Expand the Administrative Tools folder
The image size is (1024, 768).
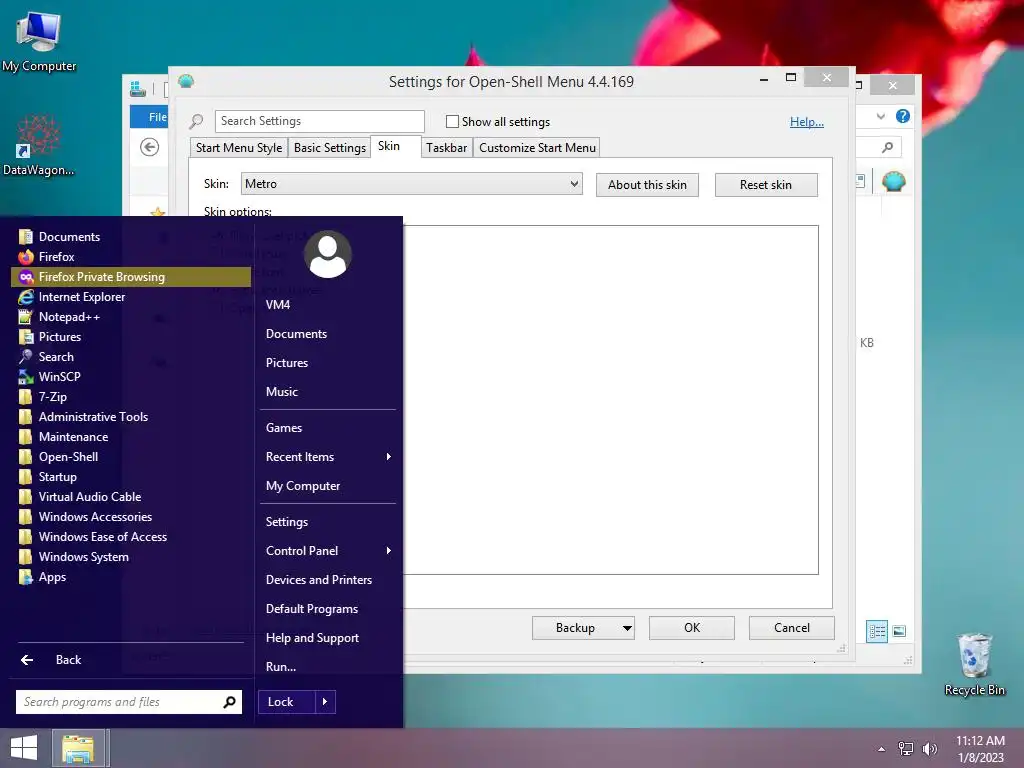tap(131, 417)
